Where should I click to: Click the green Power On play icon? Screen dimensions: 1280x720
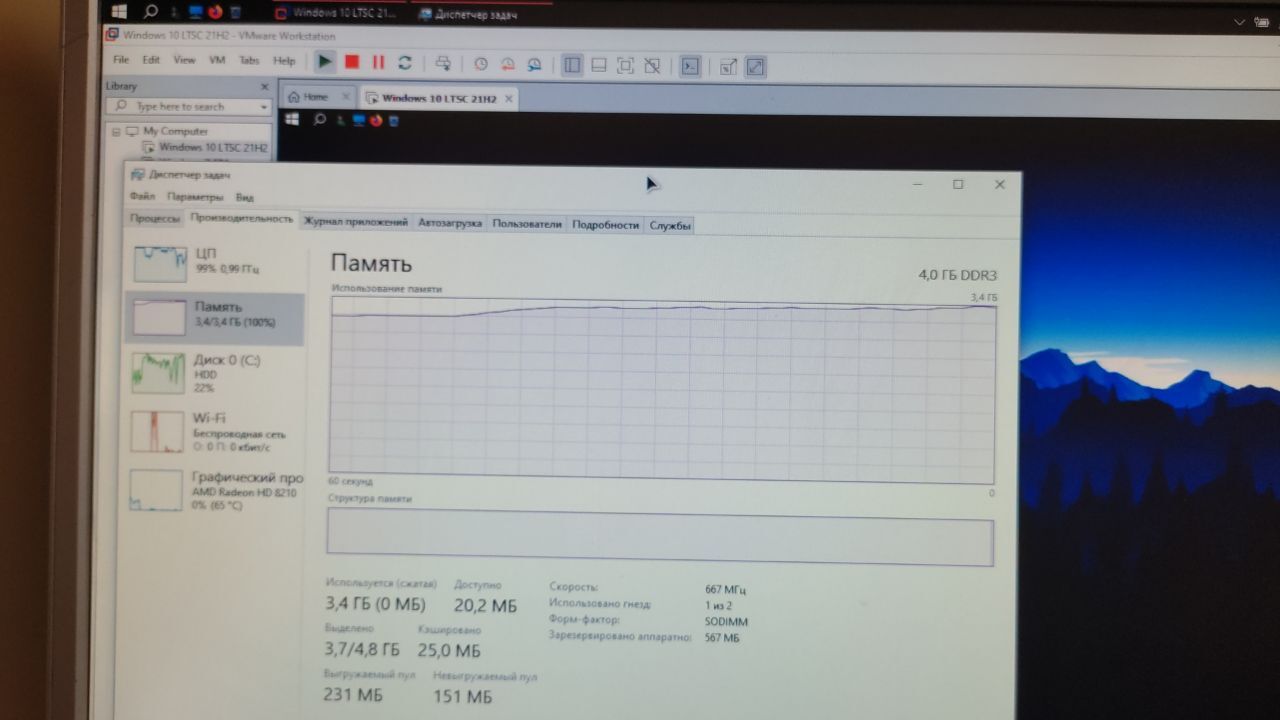(325, 62)
